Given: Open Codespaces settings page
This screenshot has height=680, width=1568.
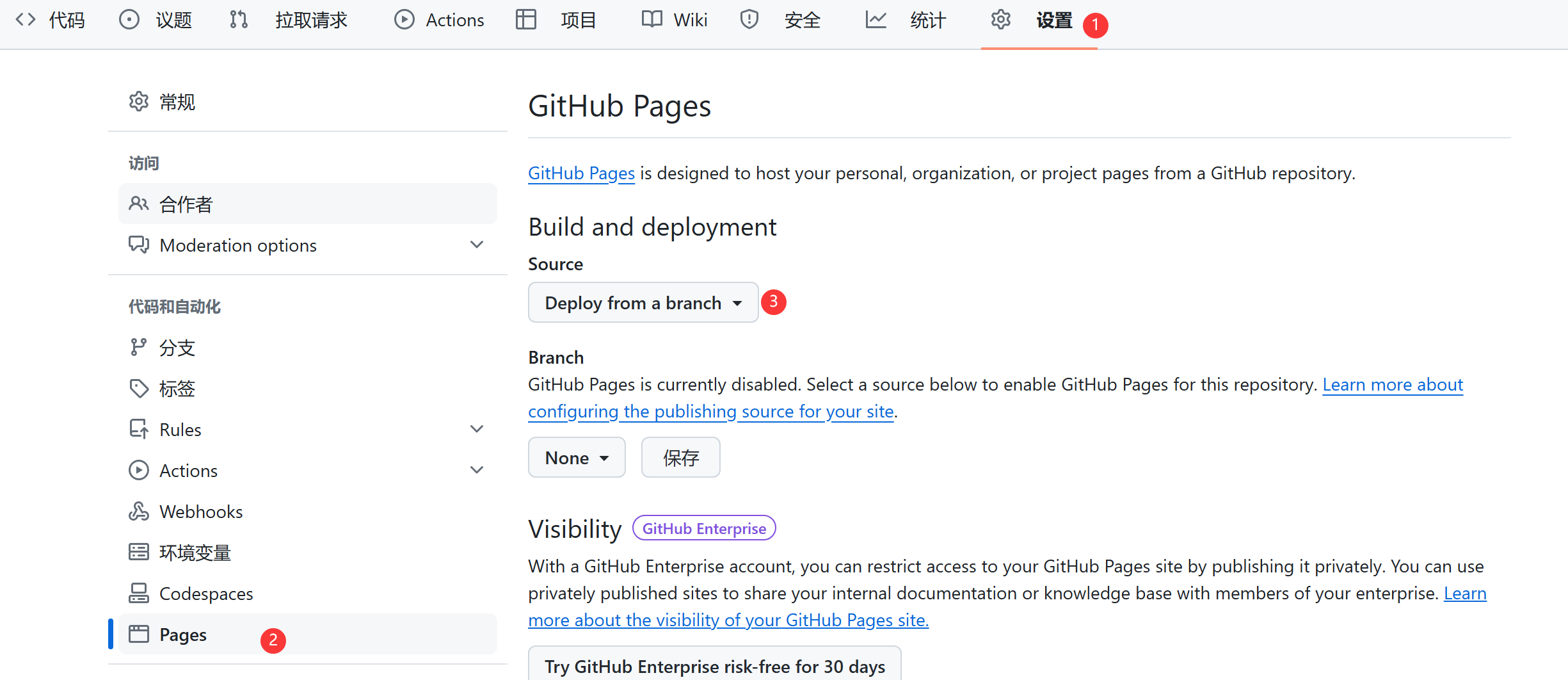Looking at the screenshot, I should (308, 593).
